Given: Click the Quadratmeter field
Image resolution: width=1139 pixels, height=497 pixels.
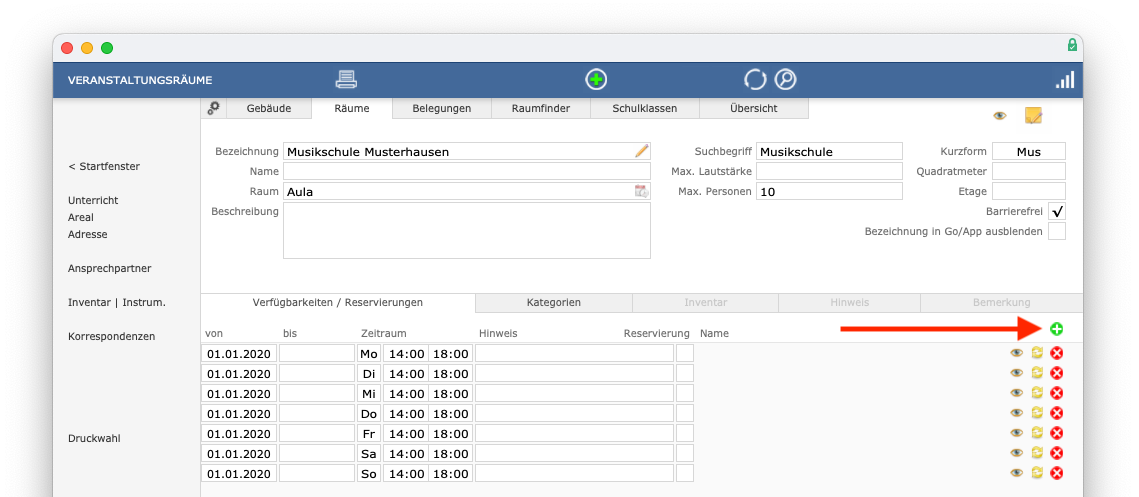Looking at the screenshot, I should [1029, 171].
